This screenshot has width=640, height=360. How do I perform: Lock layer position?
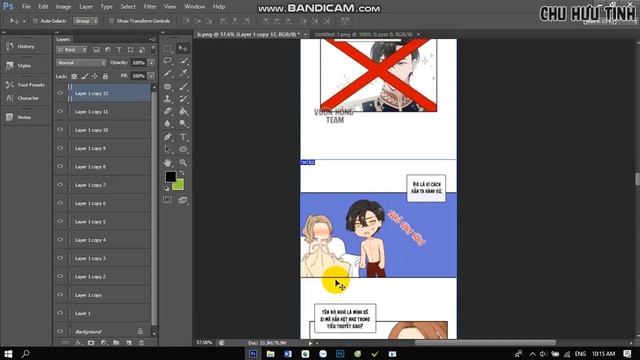point(95,76)
